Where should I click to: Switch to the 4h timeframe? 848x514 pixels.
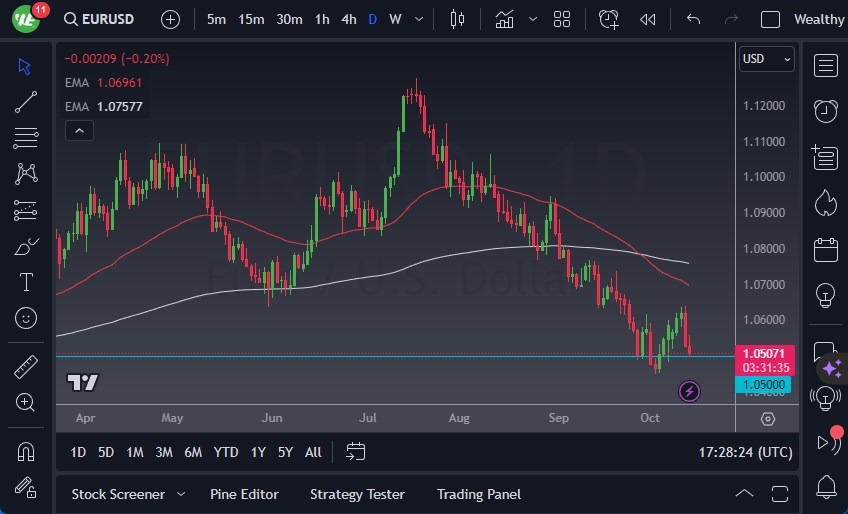coord(348,19)
